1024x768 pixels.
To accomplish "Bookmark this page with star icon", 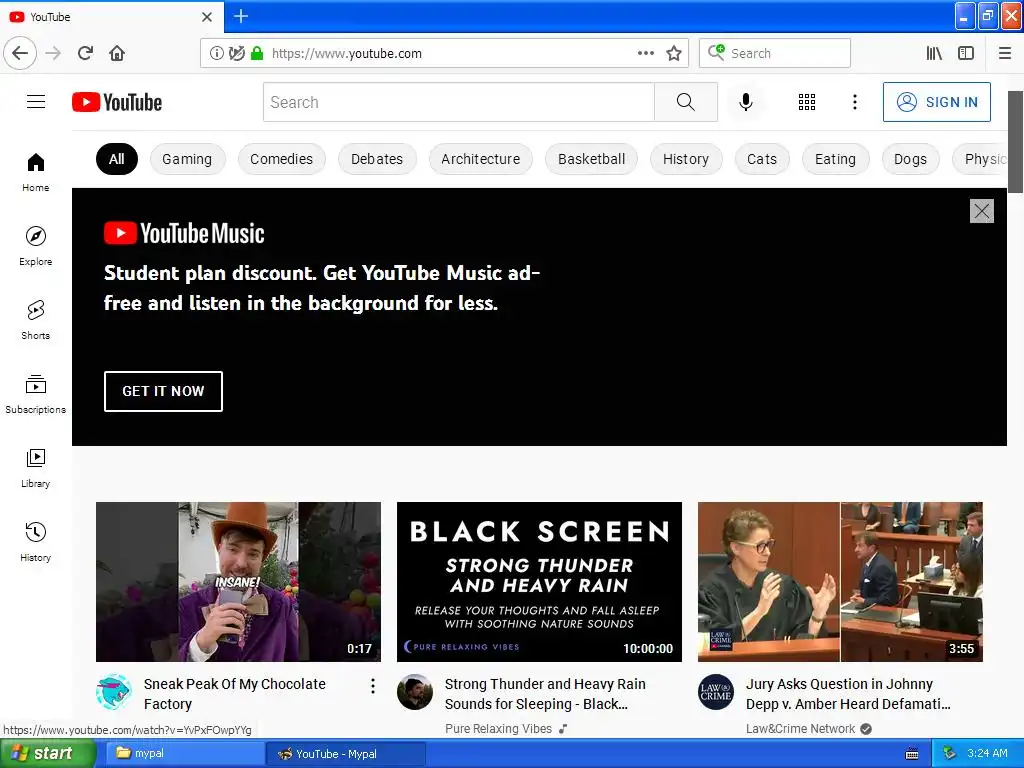I will [674, 54].
